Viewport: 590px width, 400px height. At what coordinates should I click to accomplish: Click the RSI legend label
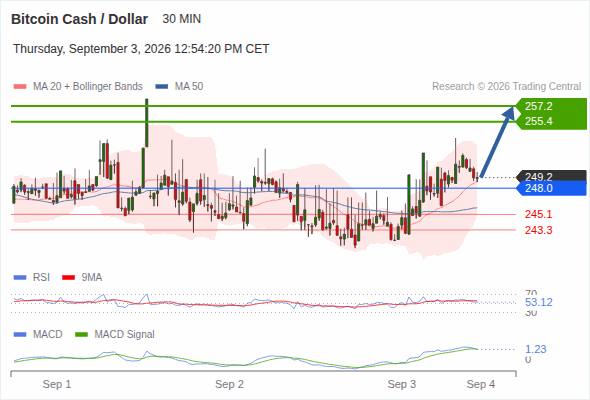(x=41, y=278)
